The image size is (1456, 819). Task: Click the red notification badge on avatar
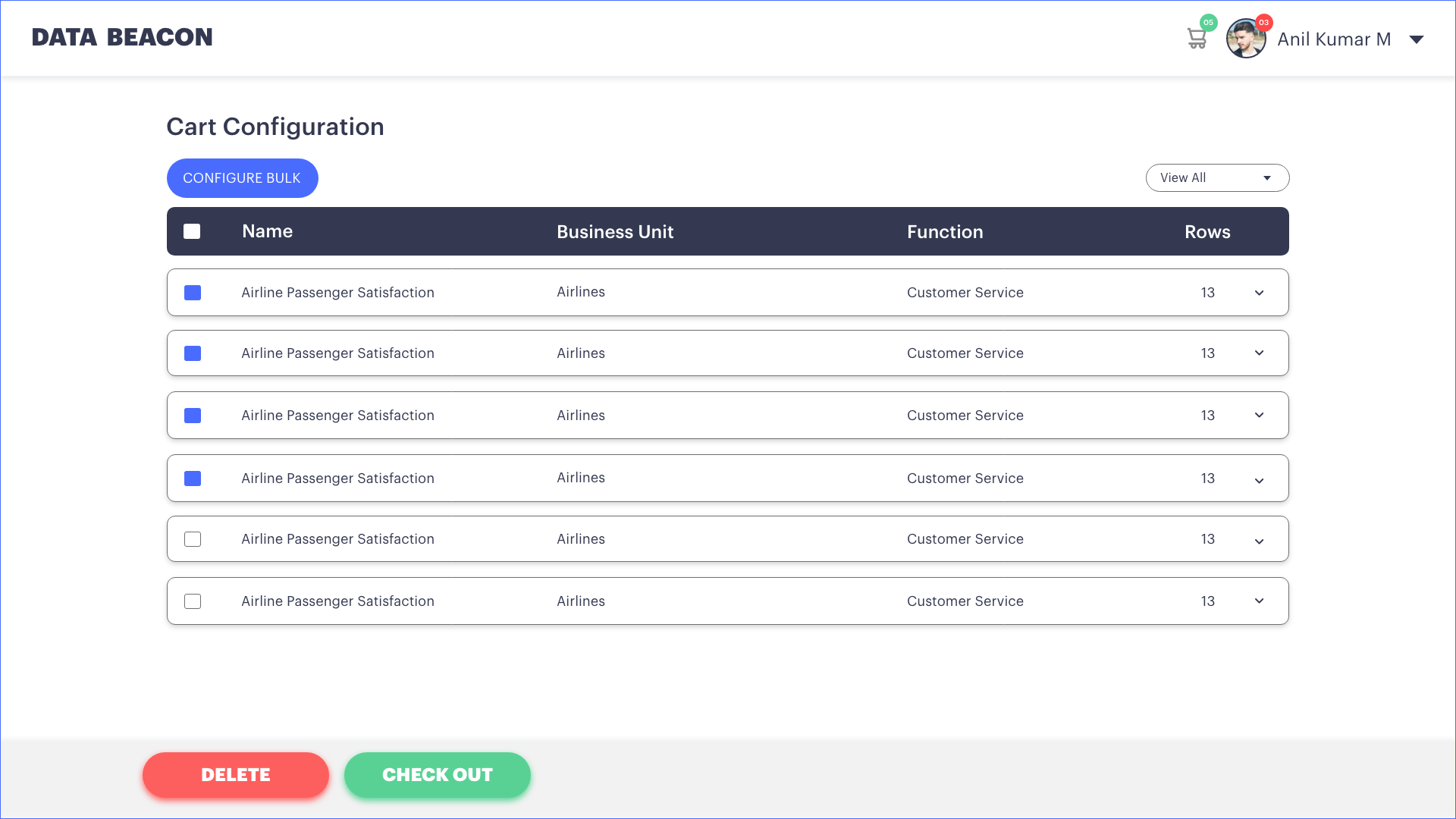(x=1263, y=22)
